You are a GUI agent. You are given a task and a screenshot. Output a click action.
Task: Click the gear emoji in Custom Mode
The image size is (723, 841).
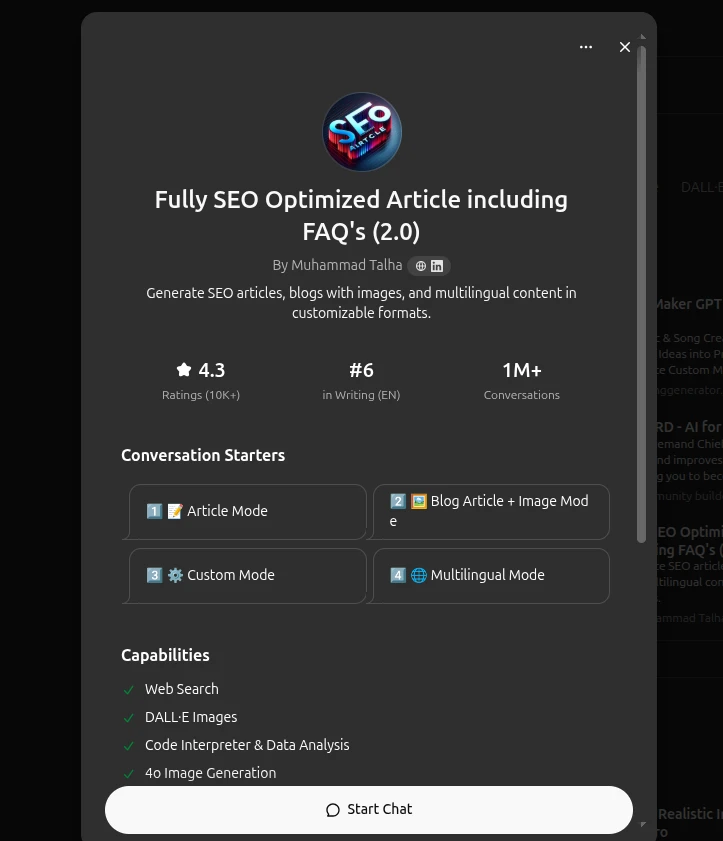[175, 576]
